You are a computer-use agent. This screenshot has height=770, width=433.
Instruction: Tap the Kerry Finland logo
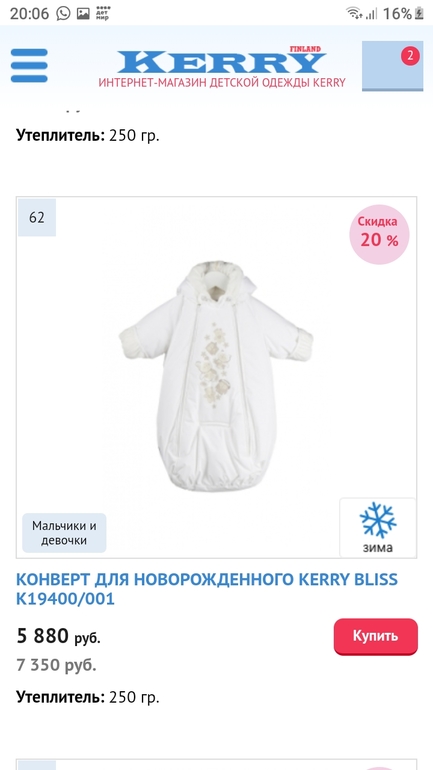click(221, 60)
